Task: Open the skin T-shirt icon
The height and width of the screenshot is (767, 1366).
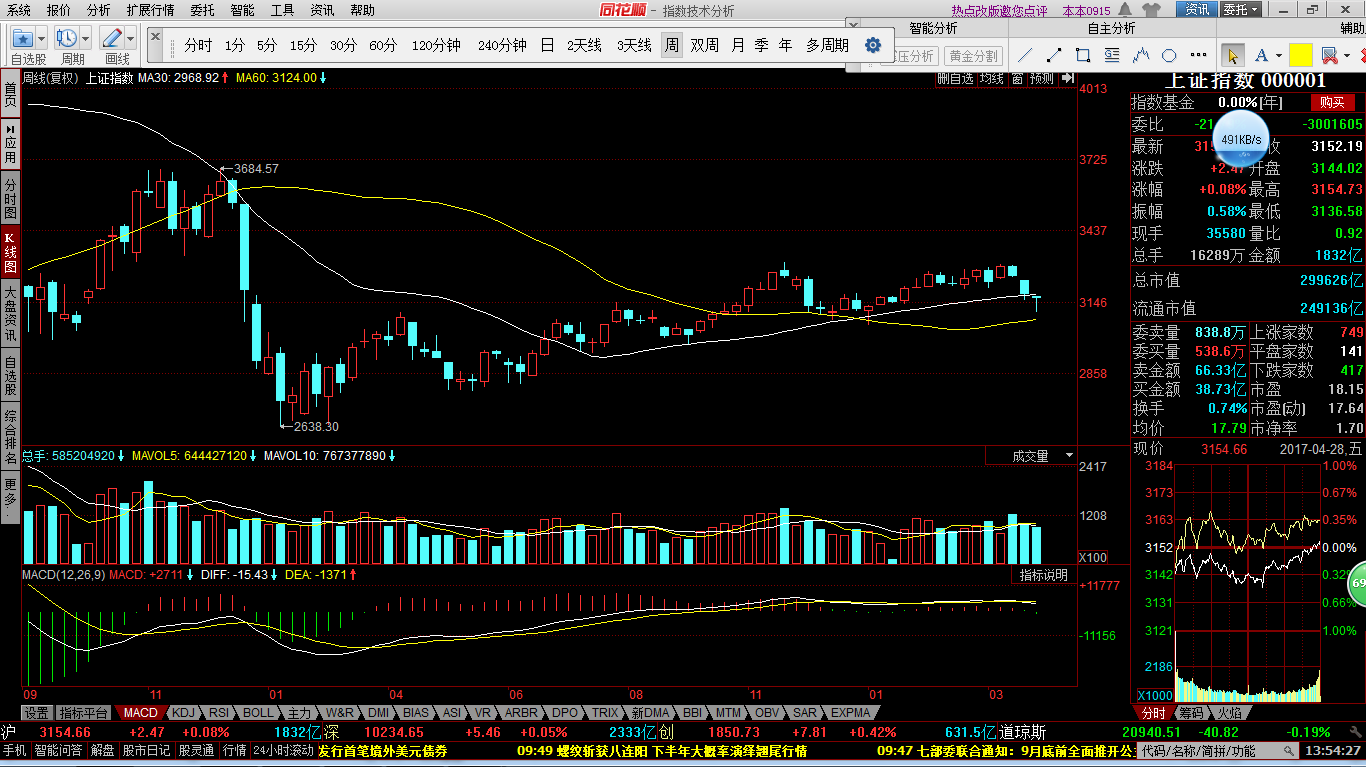Action: pyautogui.click(x=1150, y=10)
